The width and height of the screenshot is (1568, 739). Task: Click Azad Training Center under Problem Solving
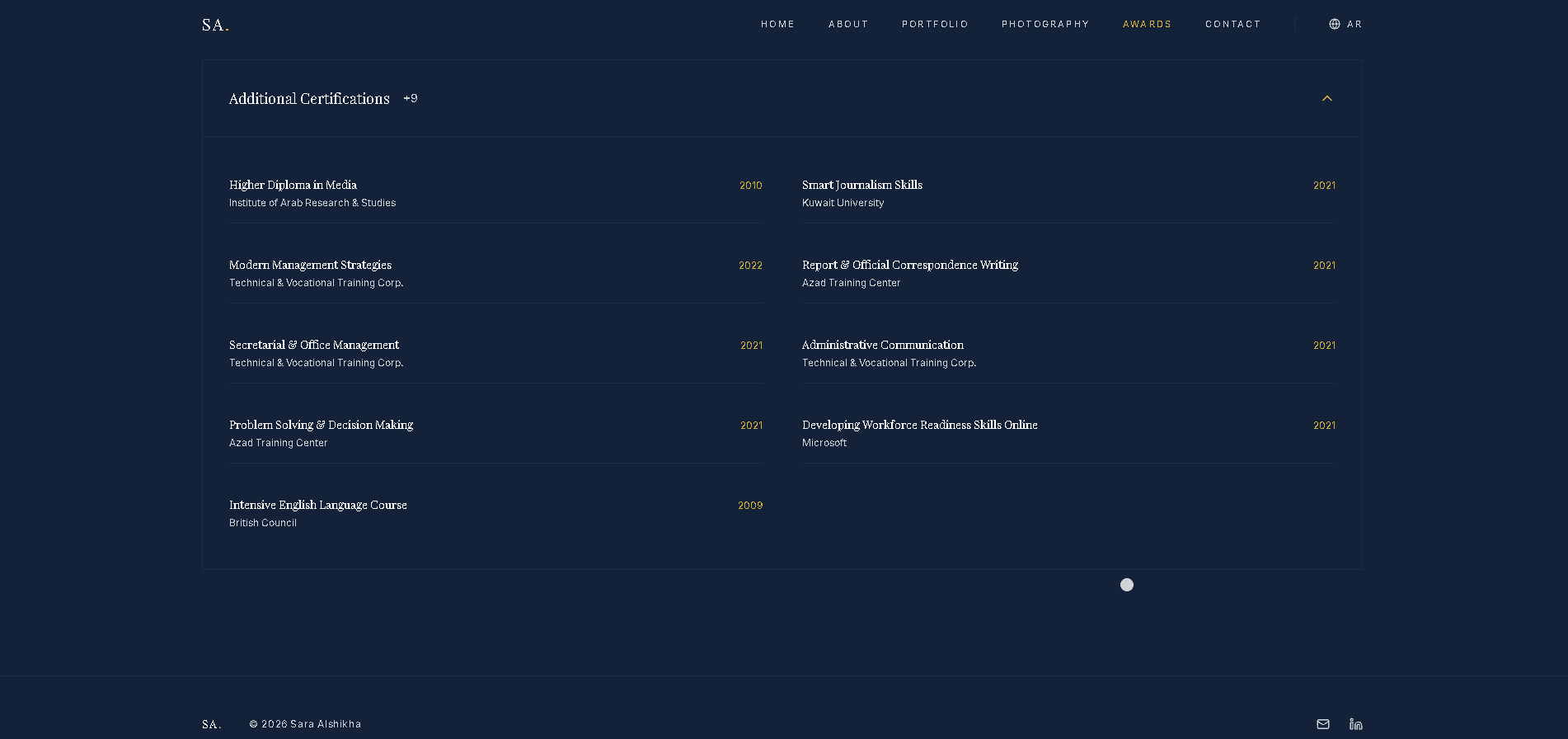coord(279,443)
